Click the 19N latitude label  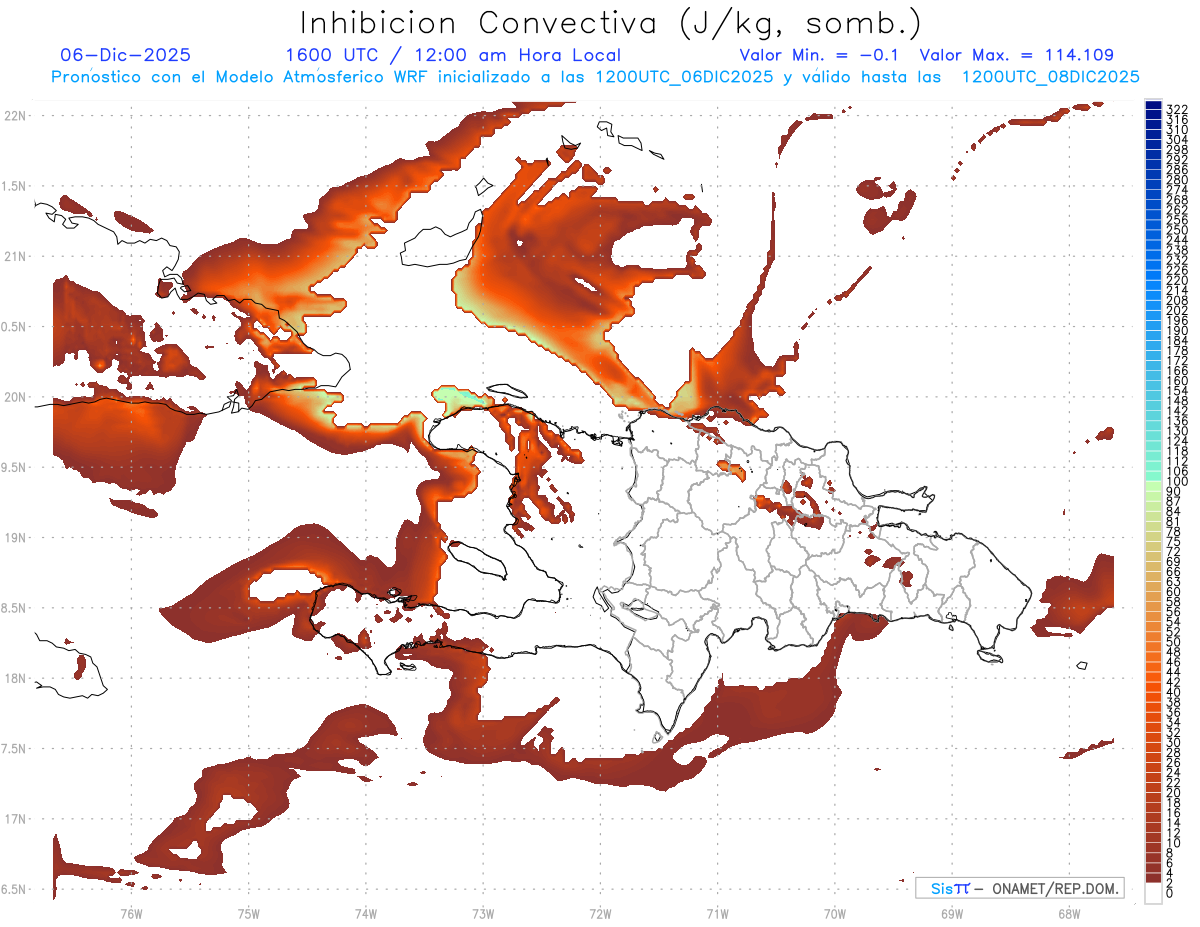15,537
